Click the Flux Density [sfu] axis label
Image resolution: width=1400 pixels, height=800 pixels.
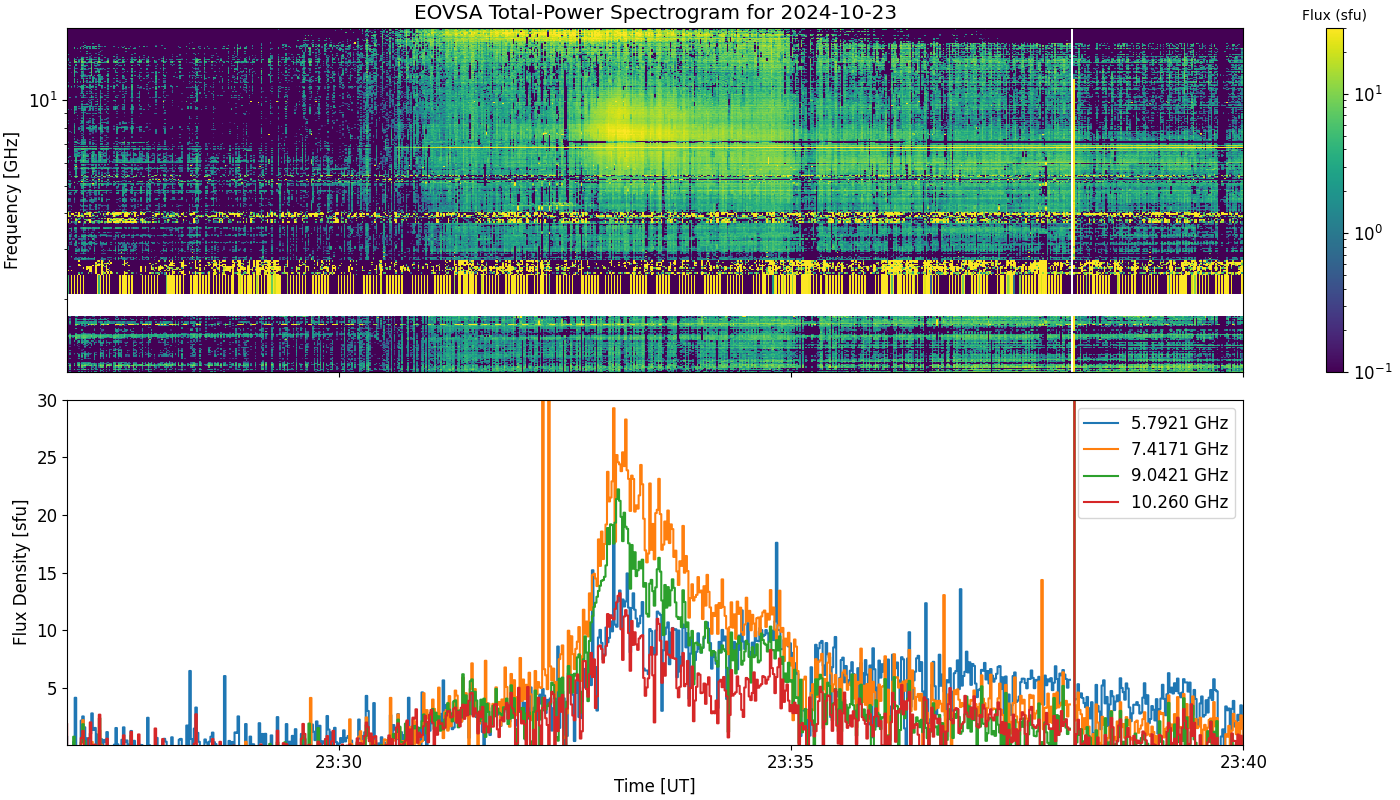coord(20,572)
